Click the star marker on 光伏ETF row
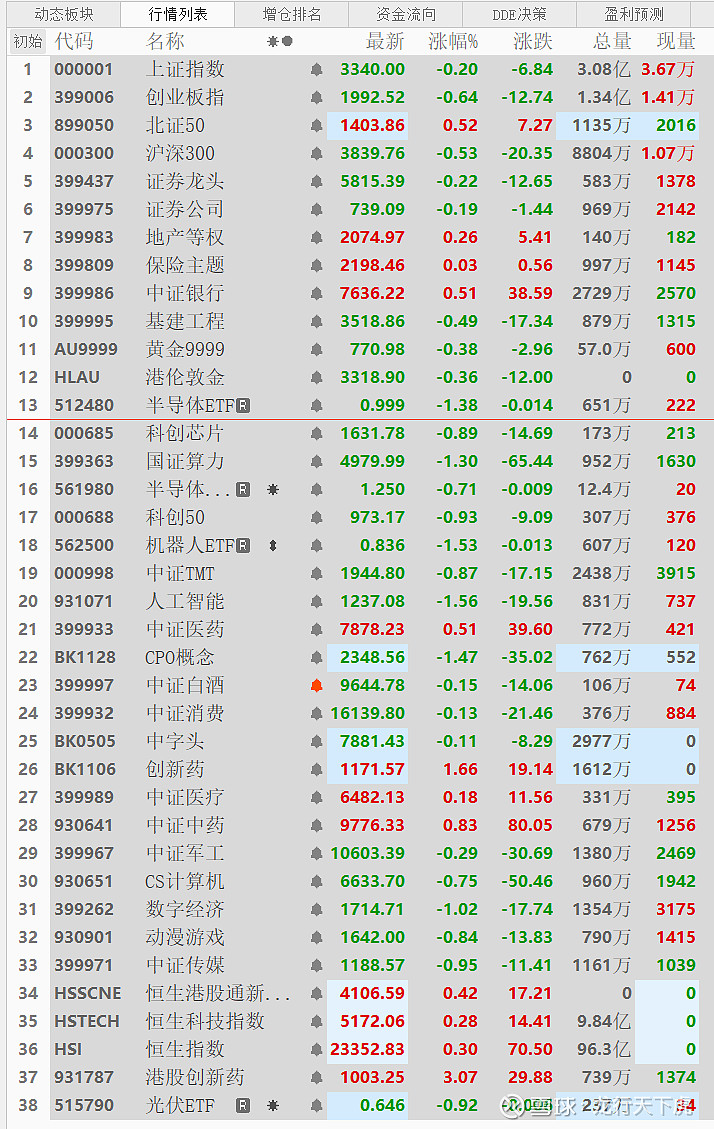The width and height of the screenshot is (714, 1129). 273,1105
